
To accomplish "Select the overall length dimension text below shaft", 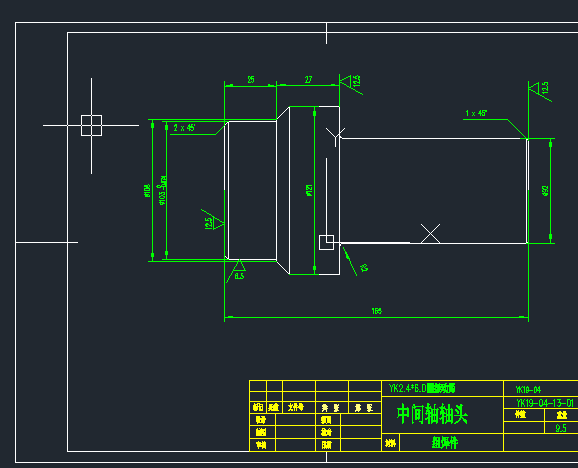I will (376, 311).
